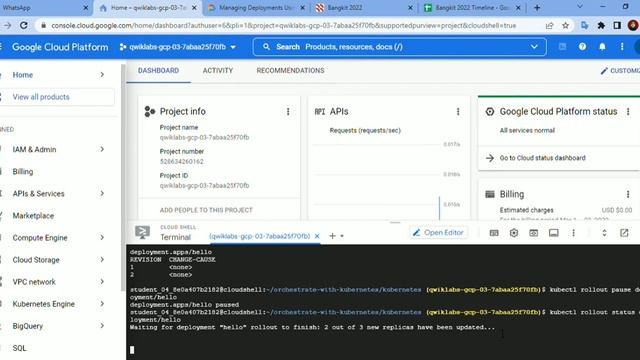Screen dimensions: 640x360
Task: Expand the BigQuery submenu
Action: point(102,325)
